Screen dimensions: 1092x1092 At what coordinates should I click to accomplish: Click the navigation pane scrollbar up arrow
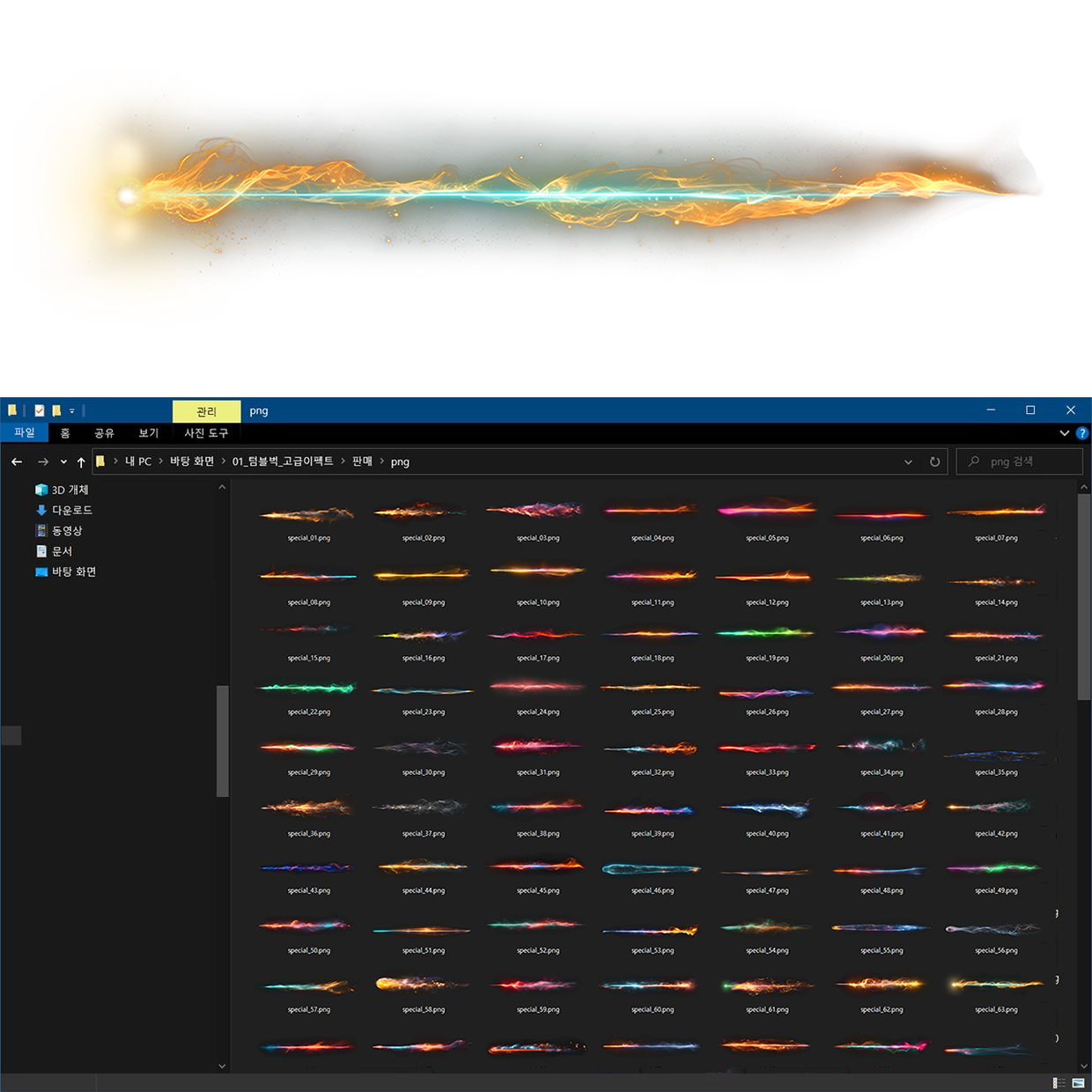pyautogui.click(x=222, y=487)
